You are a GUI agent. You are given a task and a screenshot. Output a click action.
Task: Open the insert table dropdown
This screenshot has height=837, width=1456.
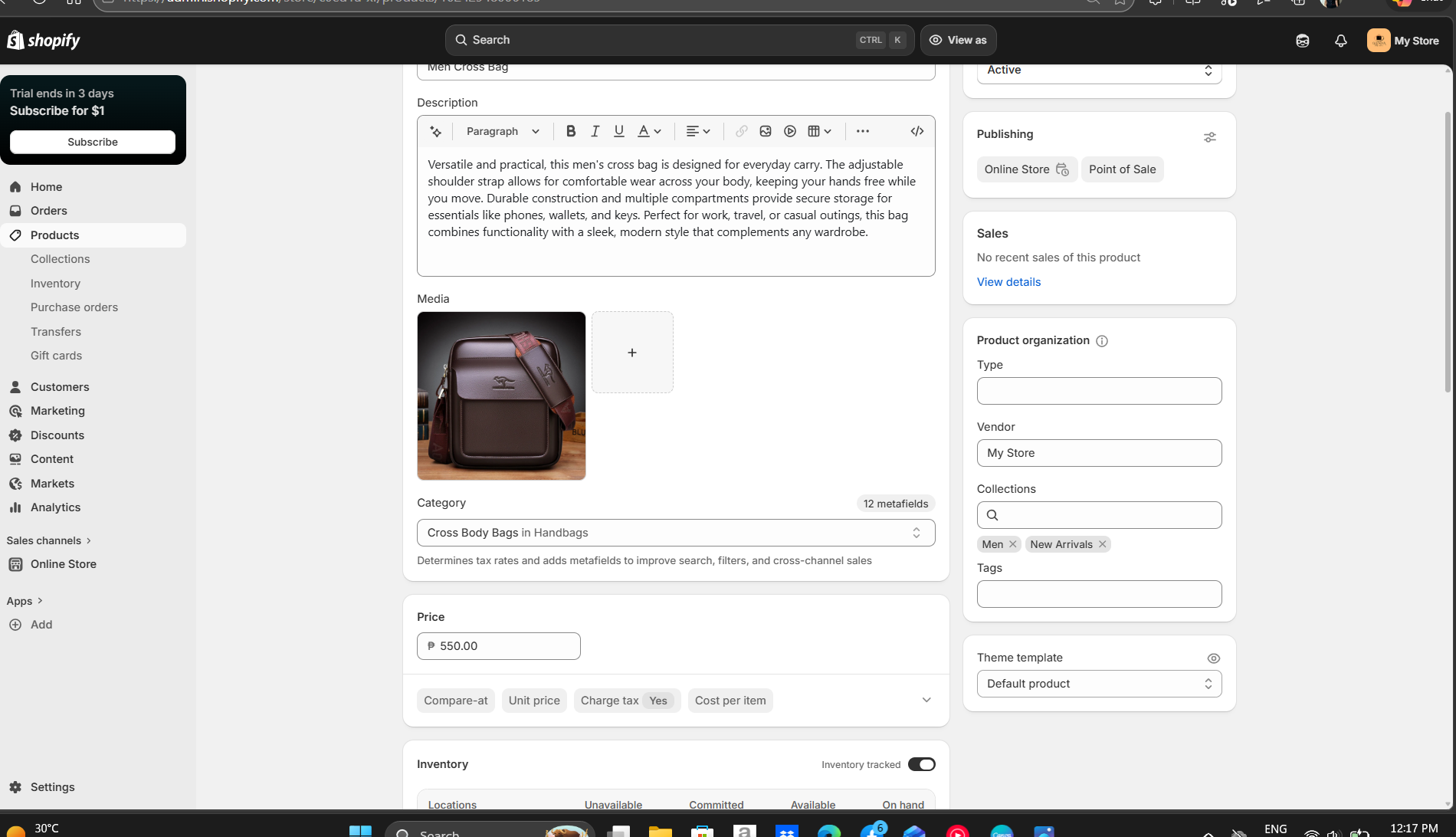[x=820, y=131]
